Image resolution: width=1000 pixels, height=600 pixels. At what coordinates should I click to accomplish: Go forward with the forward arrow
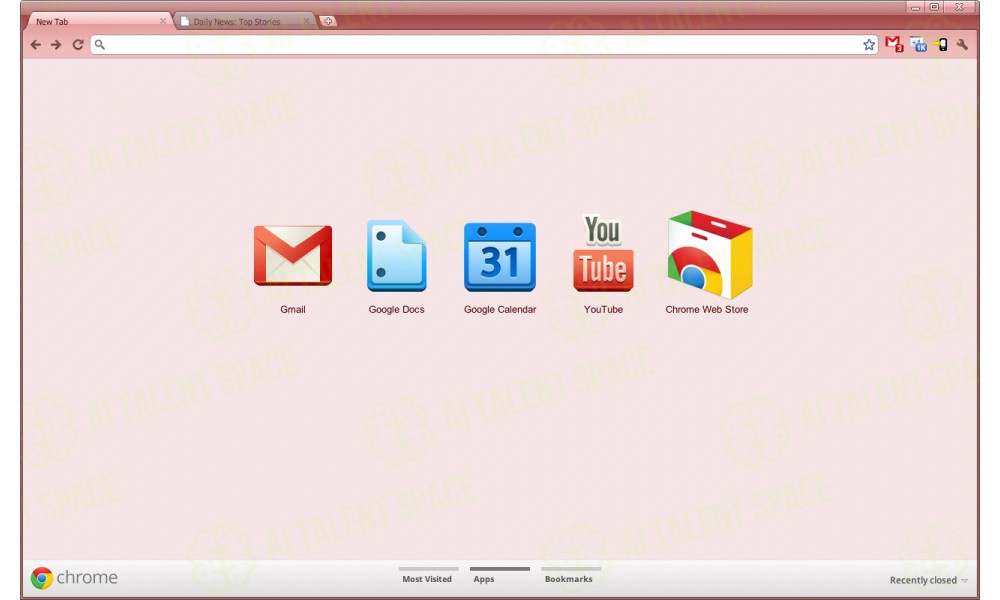[x=56, y=45]
